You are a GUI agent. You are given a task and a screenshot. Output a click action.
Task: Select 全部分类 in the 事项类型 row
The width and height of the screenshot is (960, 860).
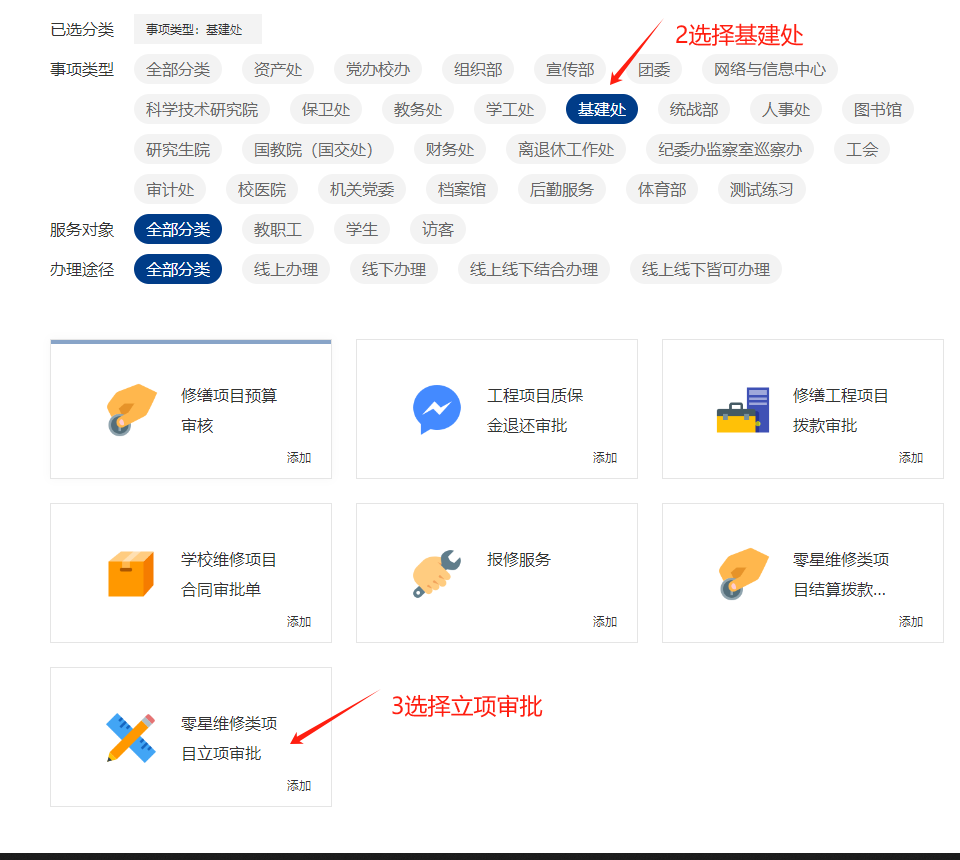(178, 69)
